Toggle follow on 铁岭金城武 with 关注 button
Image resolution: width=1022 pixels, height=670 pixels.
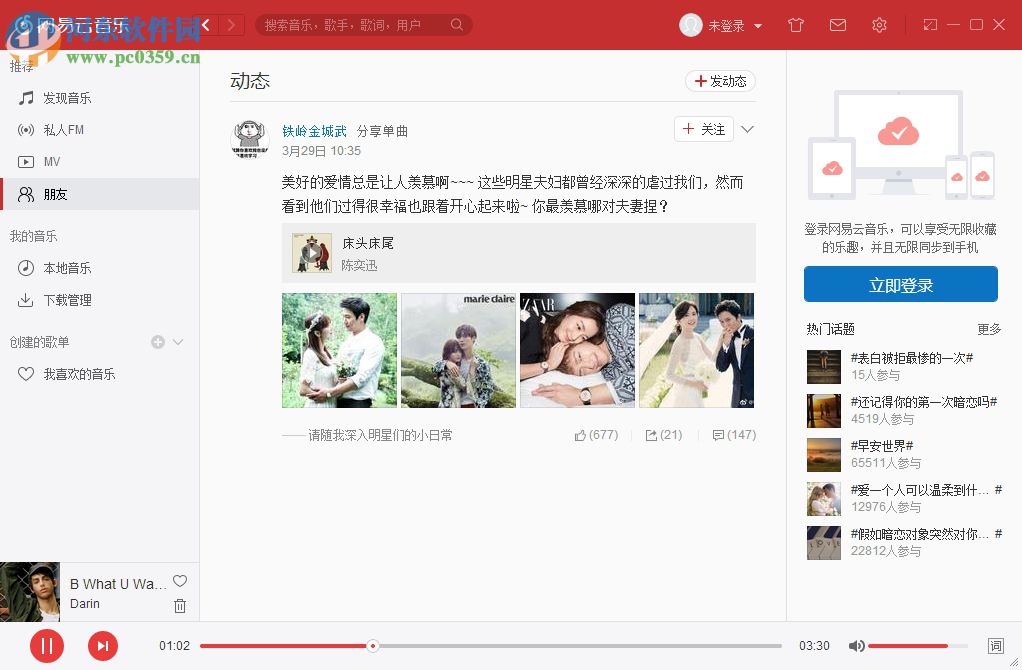[x=703, y=130]
